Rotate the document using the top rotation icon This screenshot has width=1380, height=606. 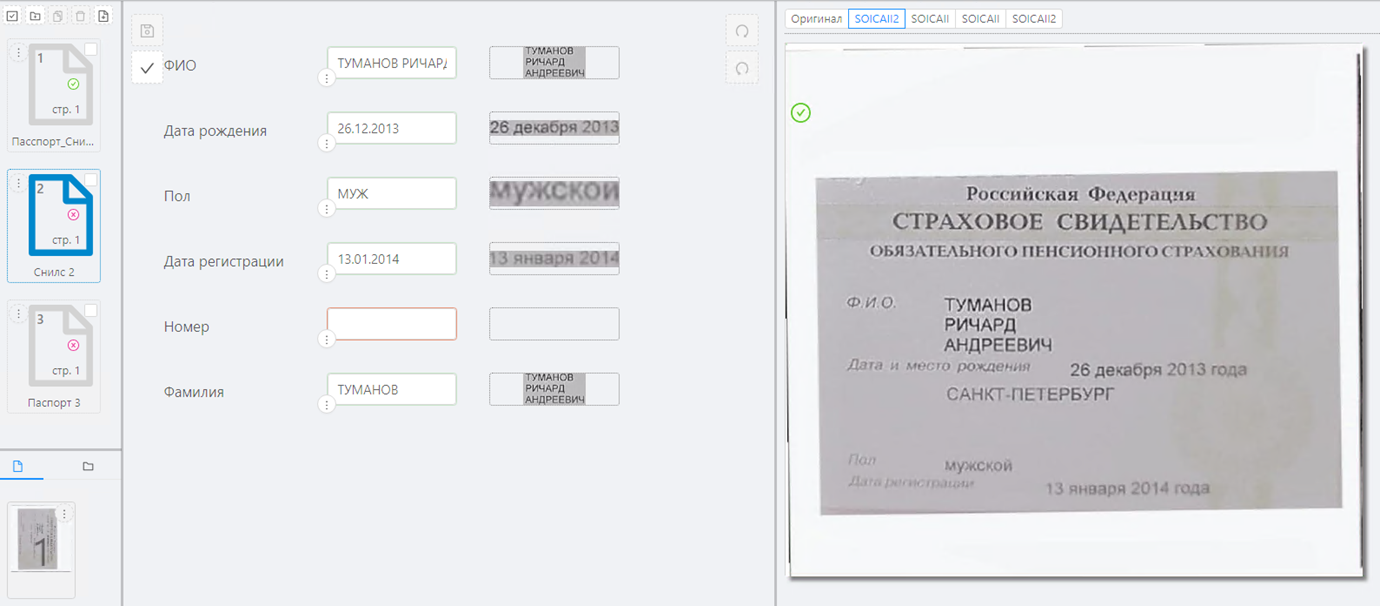pyautogui.click(x=741, y=31)
